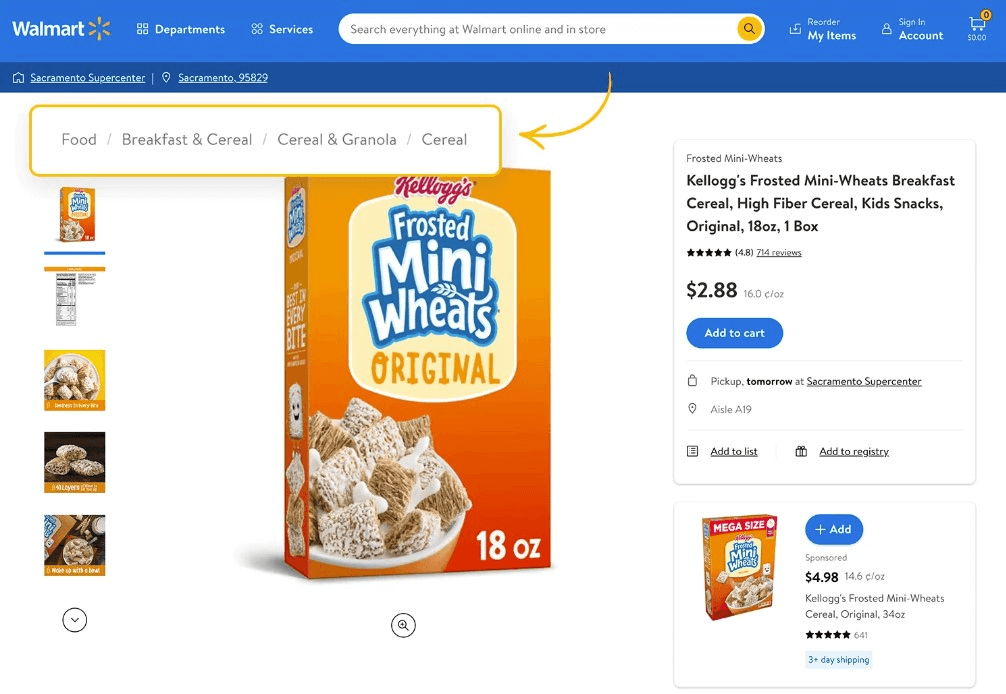Viewport: 1006px width, 694px height.
Task: Click the Add to cart button
Action: pyautogui.click(x=735, y=333)
